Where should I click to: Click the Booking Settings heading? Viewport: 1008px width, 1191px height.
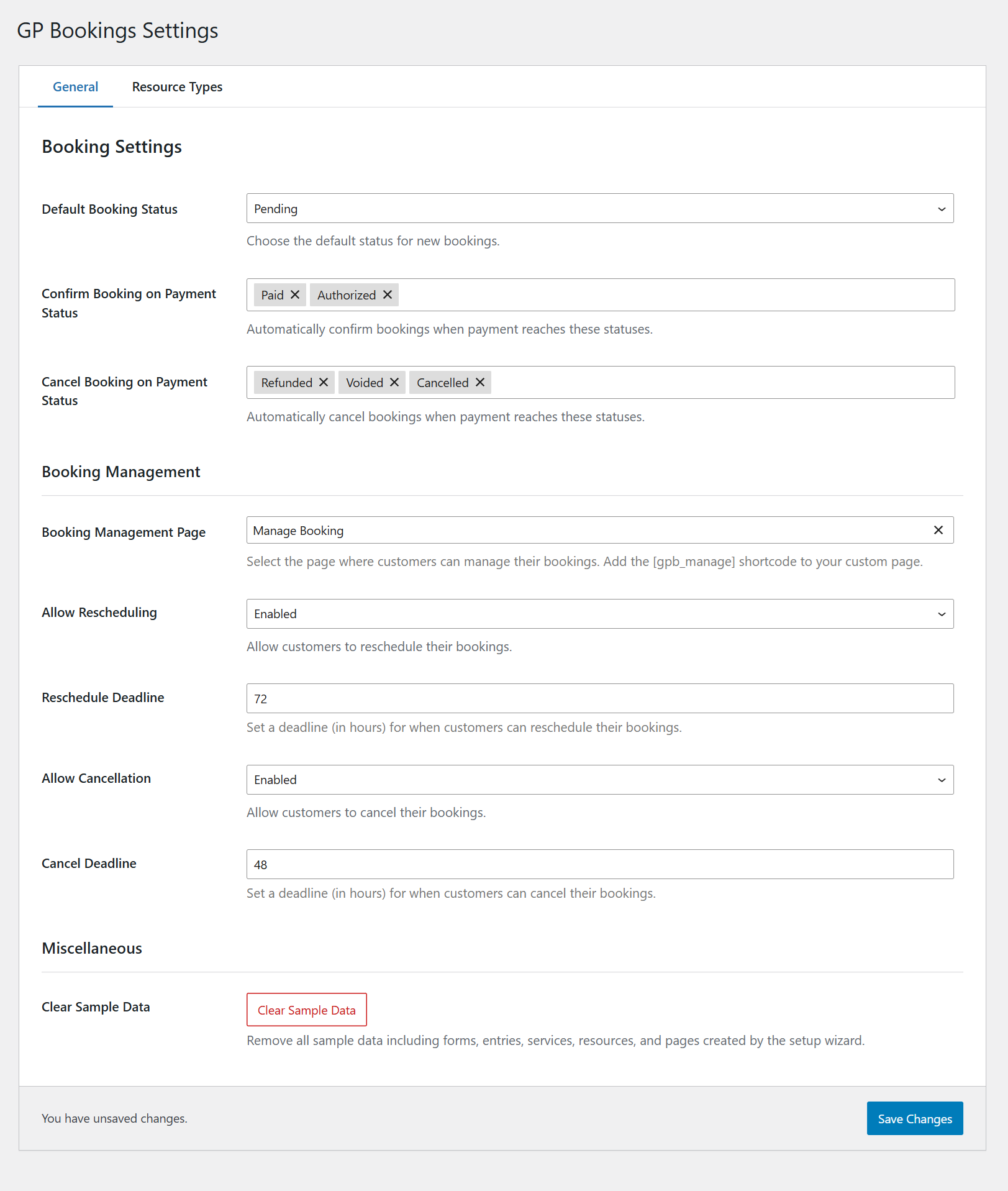(x=112, y=147)
